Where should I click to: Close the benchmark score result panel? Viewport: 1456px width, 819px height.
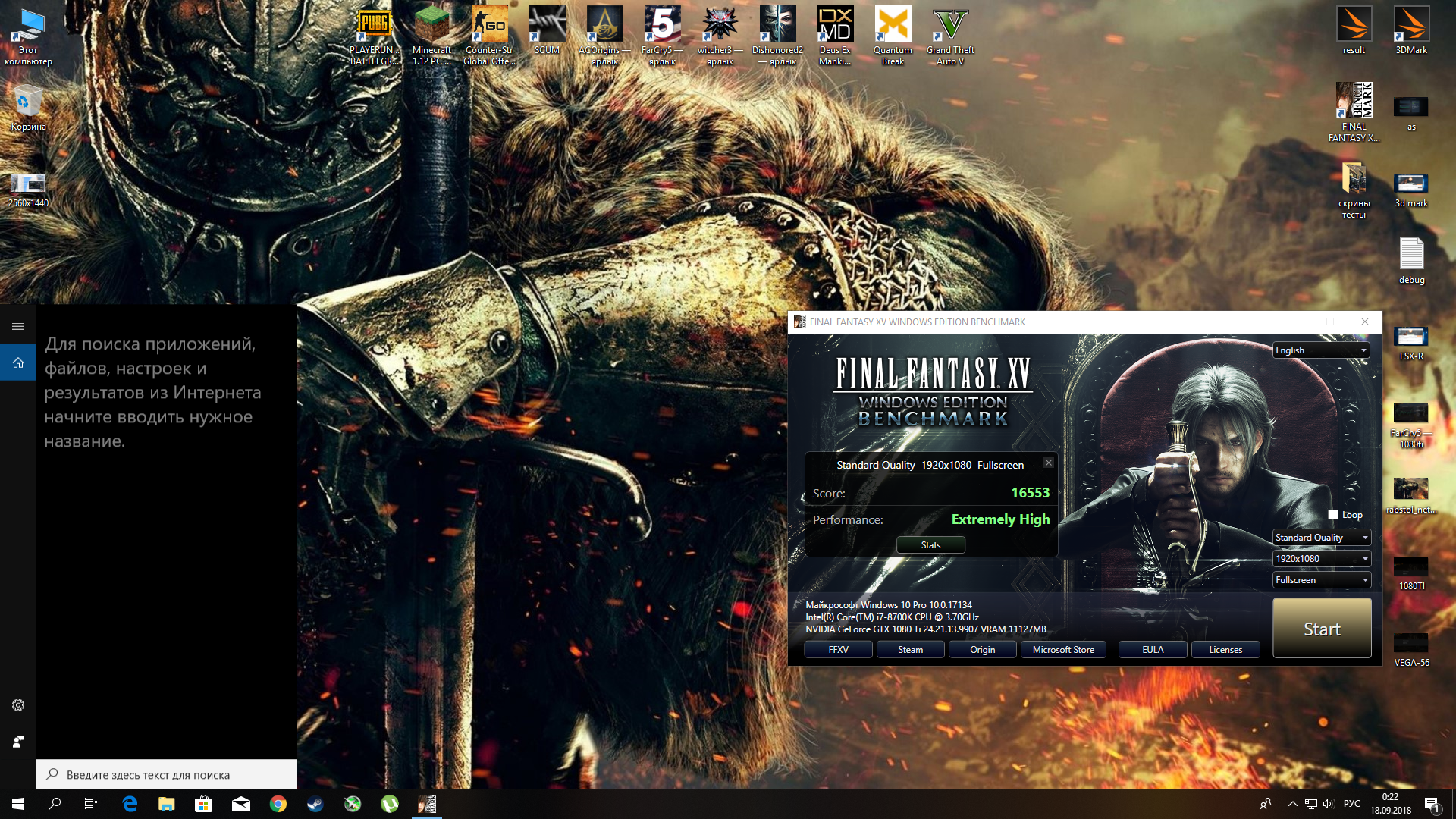1048,463
